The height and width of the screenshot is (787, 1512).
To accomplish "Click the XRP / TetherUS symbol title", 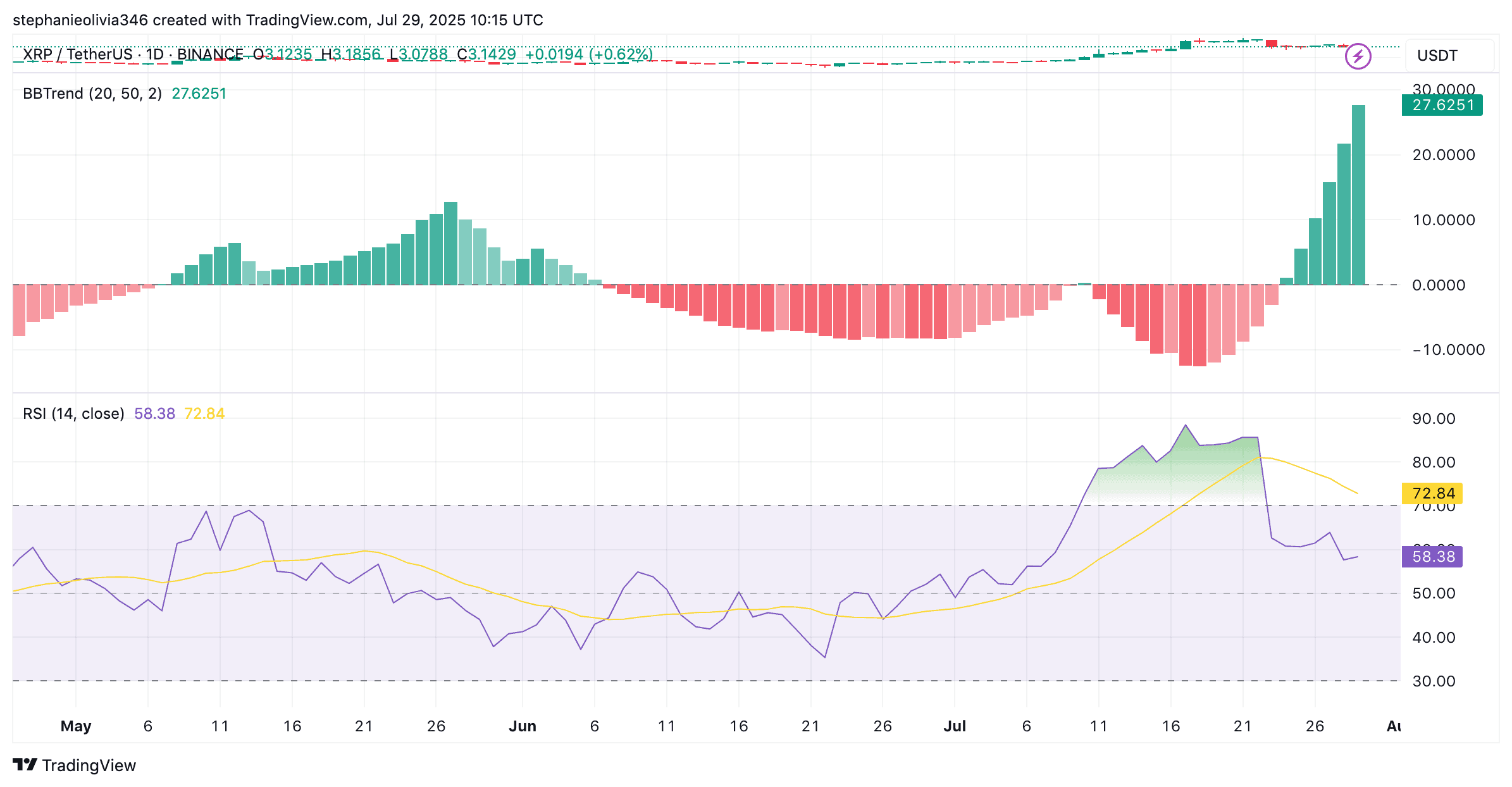I will pyautogui.click(x=77, y=54).
